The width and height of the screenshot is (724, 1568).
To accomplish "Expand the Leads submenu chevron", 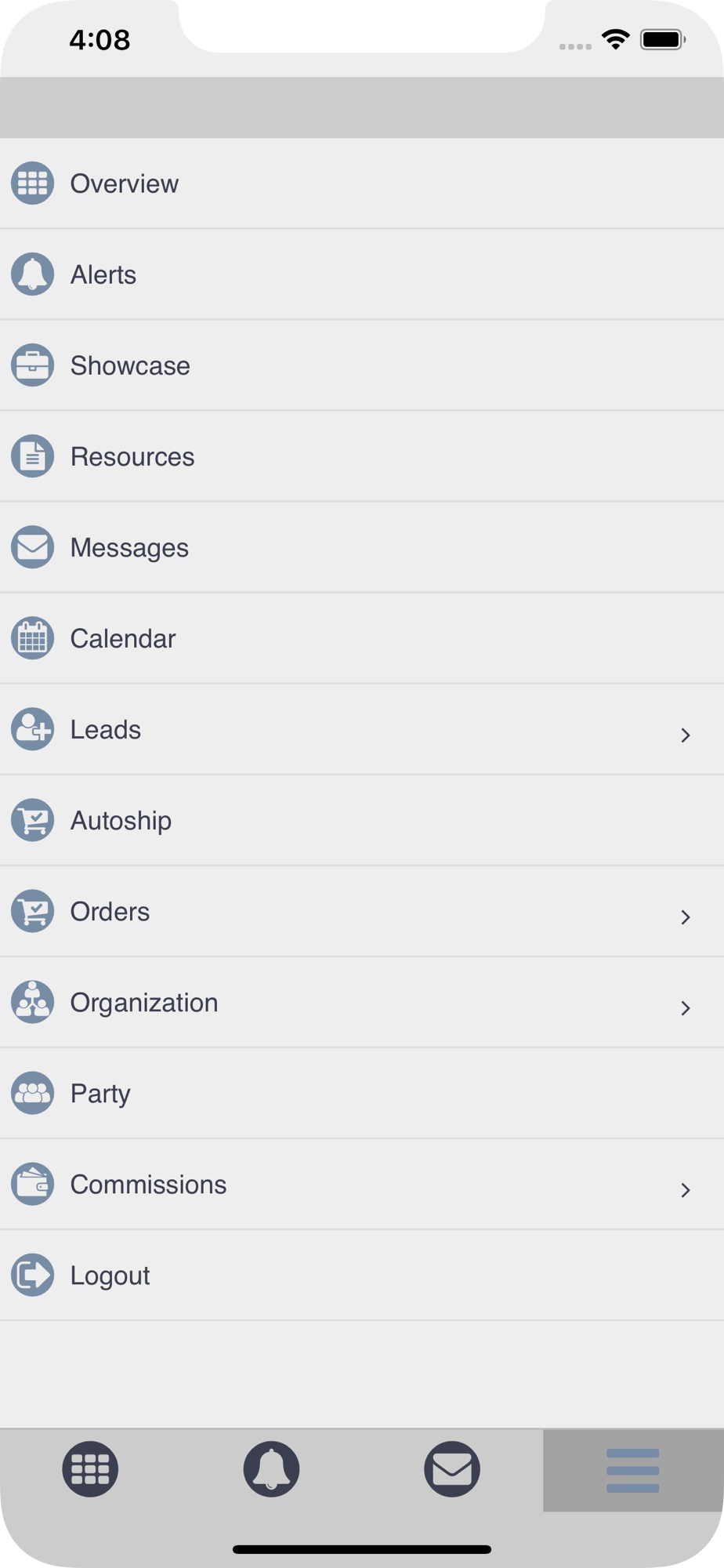I will (686, 735).
